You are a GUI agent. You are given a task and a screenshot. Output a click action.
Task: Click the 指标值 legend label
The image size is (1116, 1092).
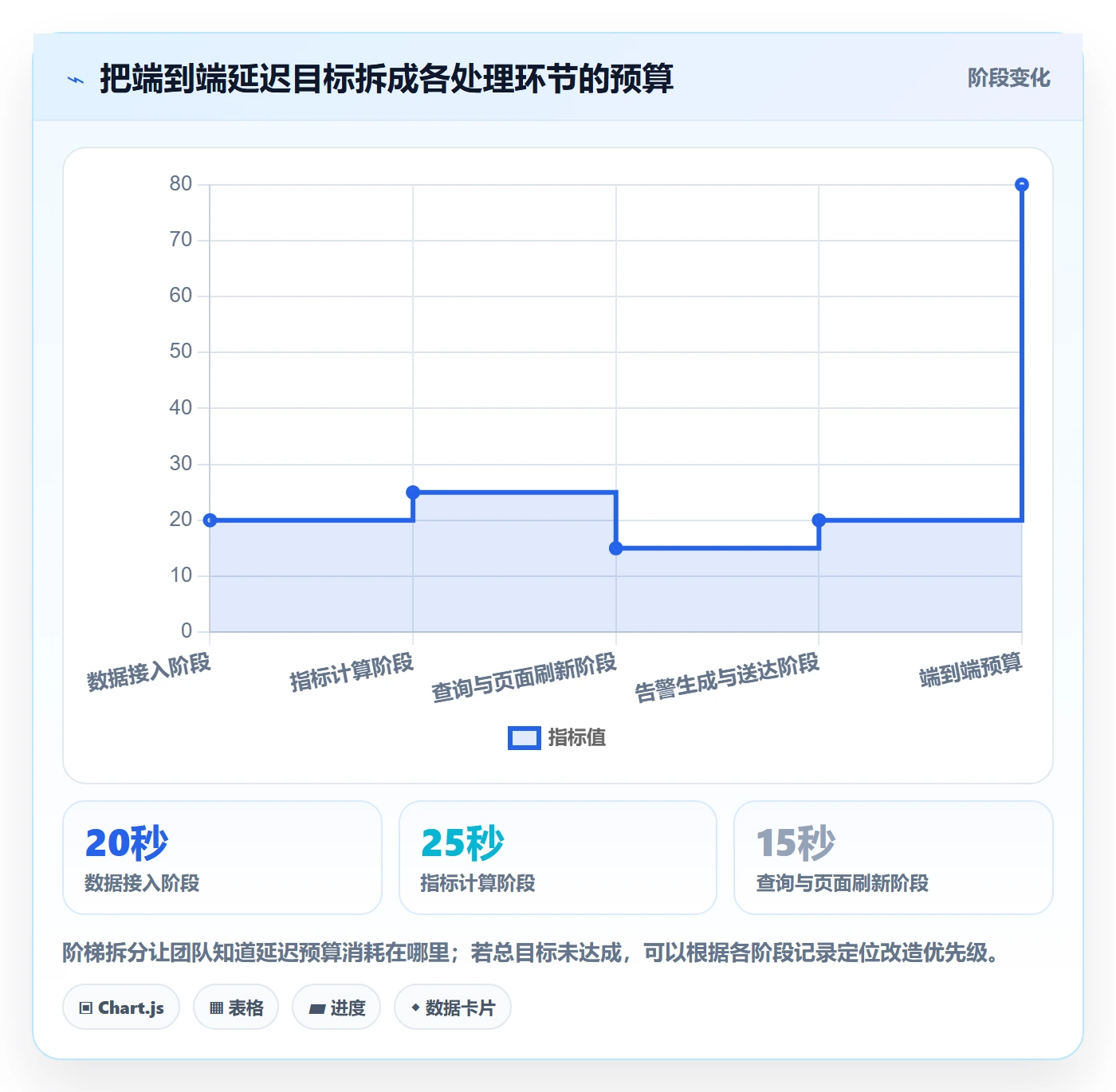click(577, 738)
